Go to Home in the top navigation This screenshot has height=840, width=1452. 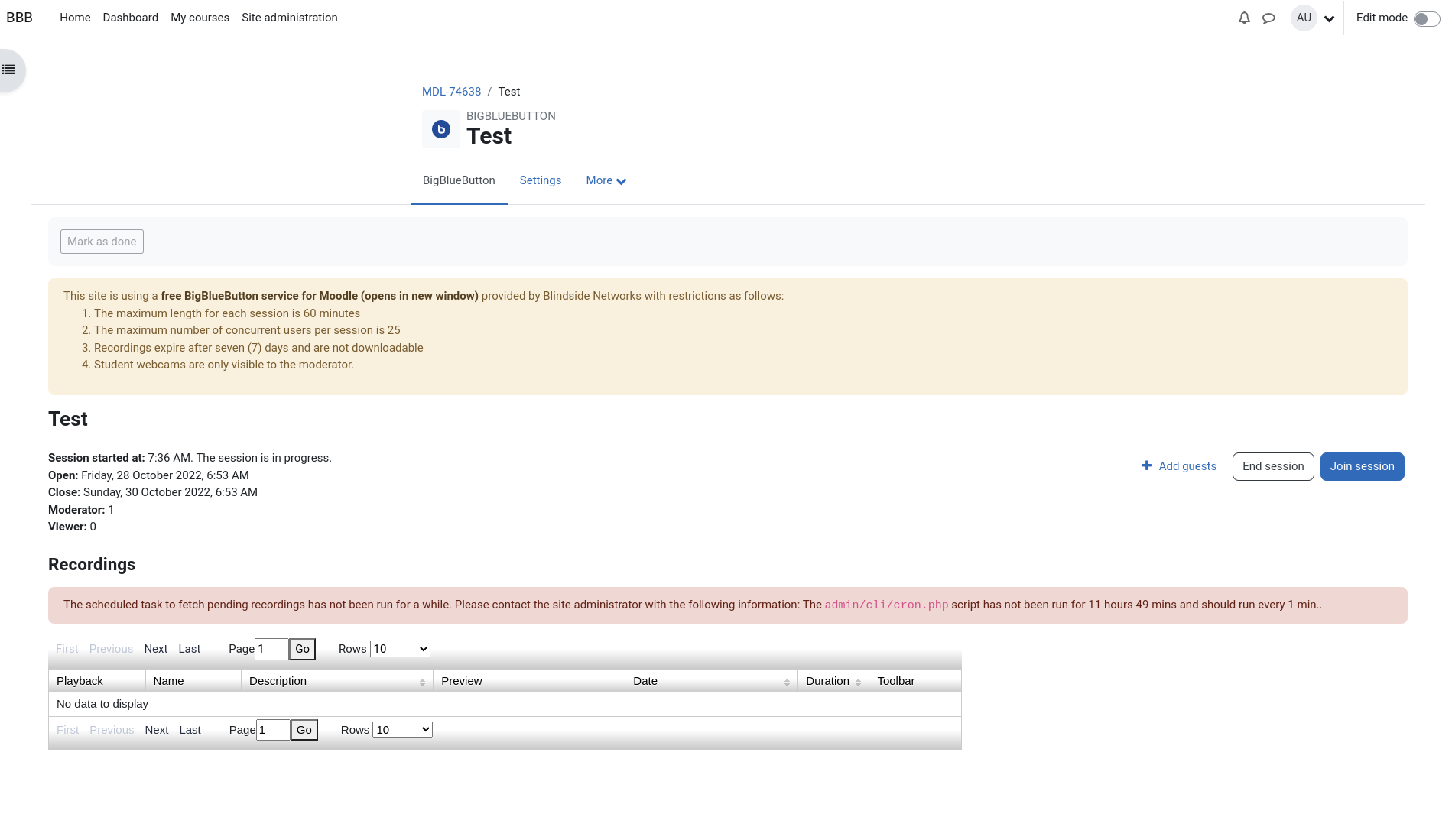pos(75,18)
